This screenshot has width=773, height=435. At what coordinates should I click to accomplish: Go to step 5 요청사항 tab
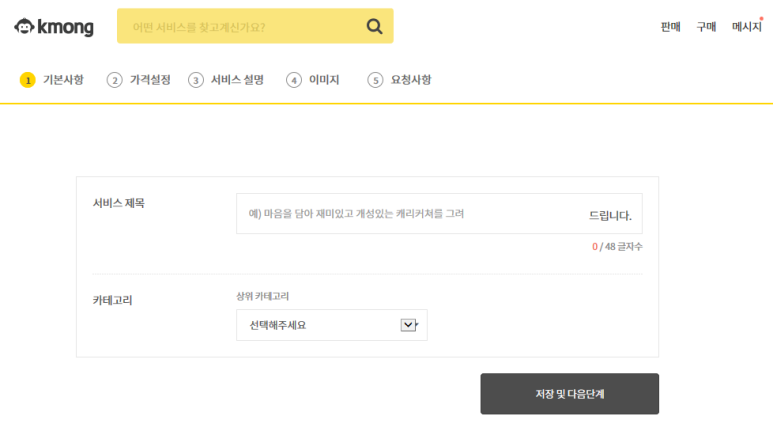(399, 79)
